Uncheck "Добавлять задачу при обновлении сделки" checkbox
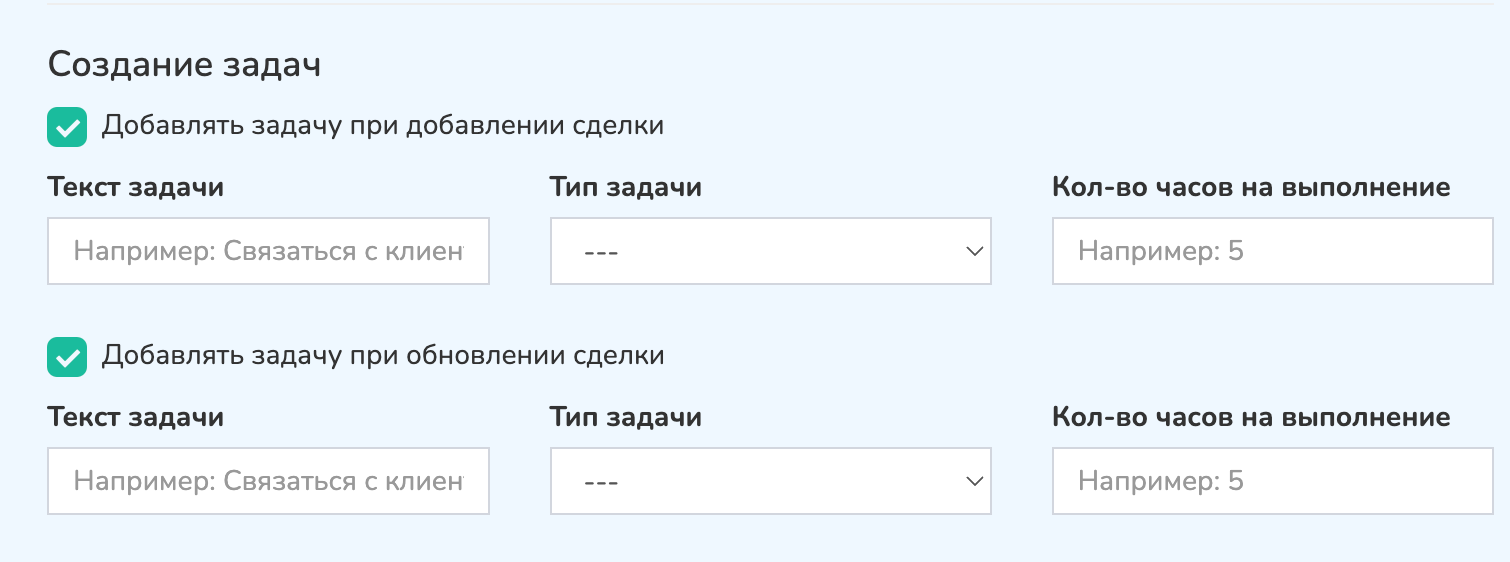 (x=67, y=357)
